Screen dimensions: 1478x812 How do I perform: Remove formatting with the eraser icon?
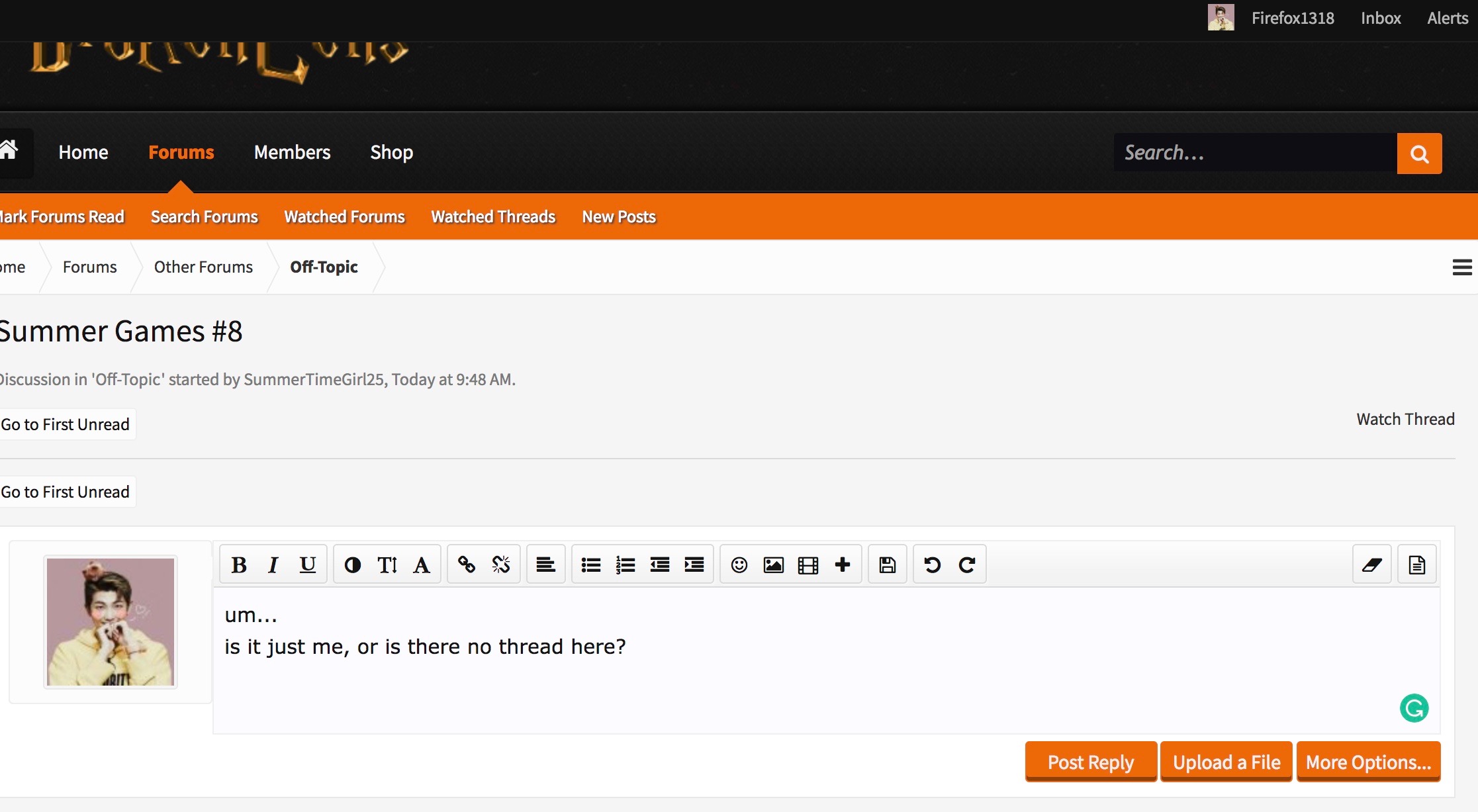[x=1372, y=564]
